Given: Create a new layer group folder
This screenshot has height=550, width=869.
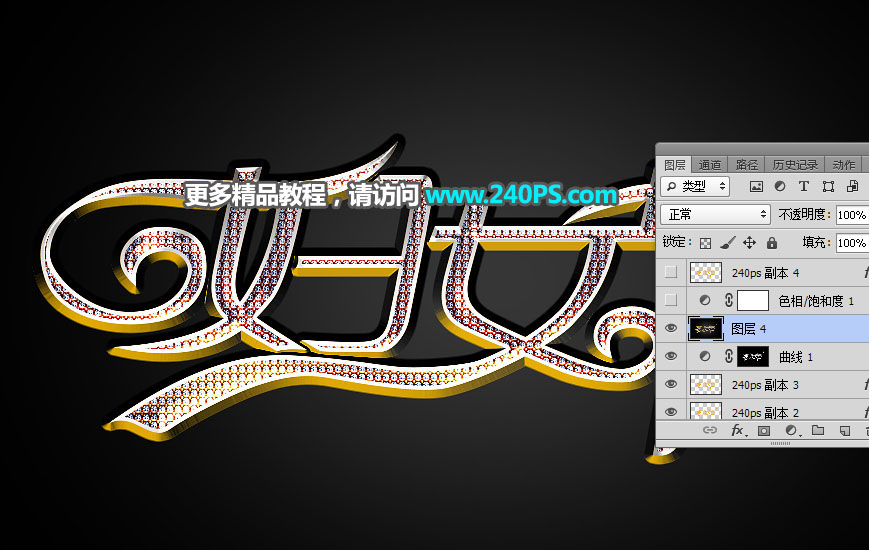Looking at the screenshot, I should coord(818,430).
